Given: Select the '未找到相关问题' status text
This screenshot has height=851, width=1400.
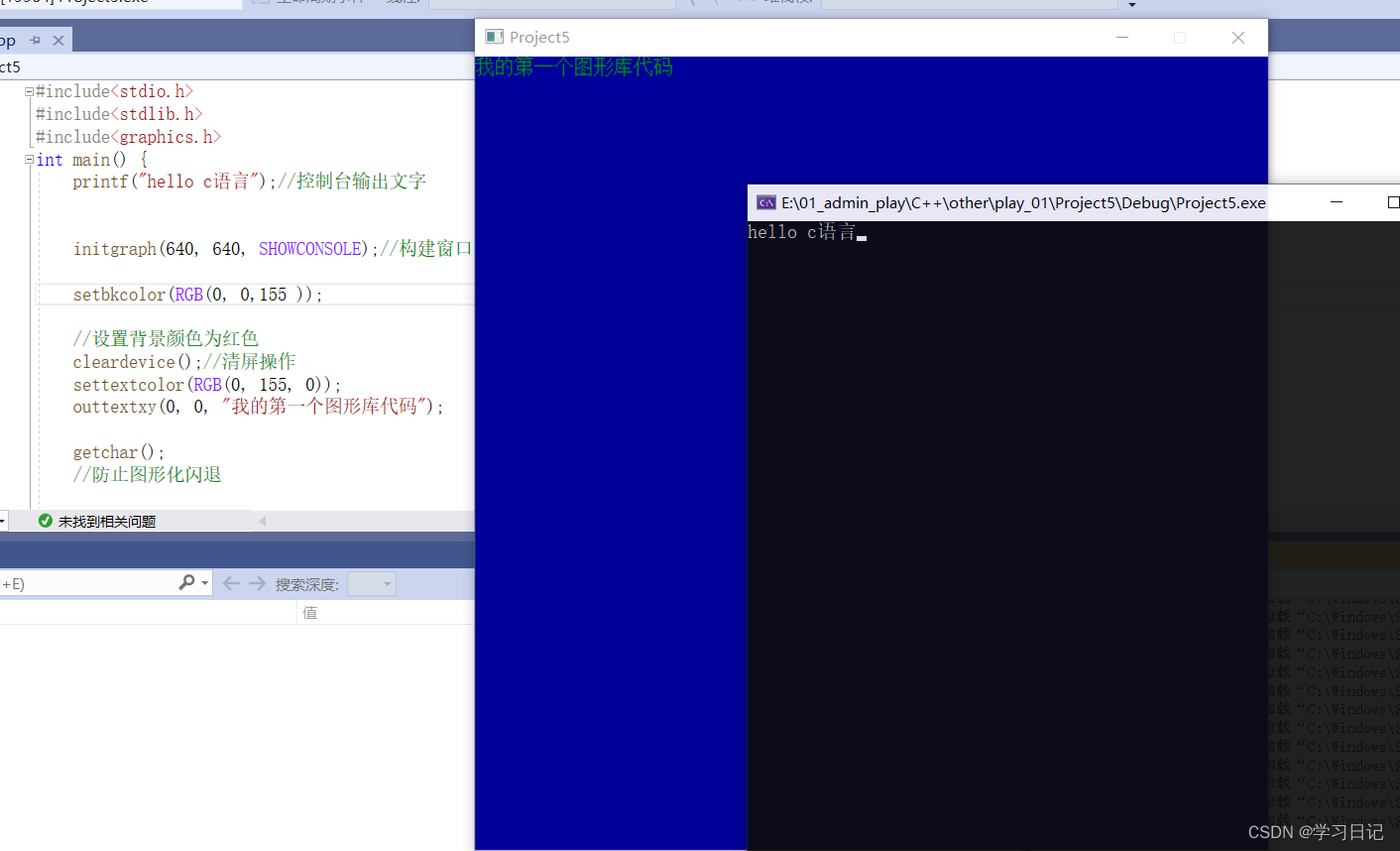Looking at the screenshot, I should pyautogui.click(x=107, y=522).
